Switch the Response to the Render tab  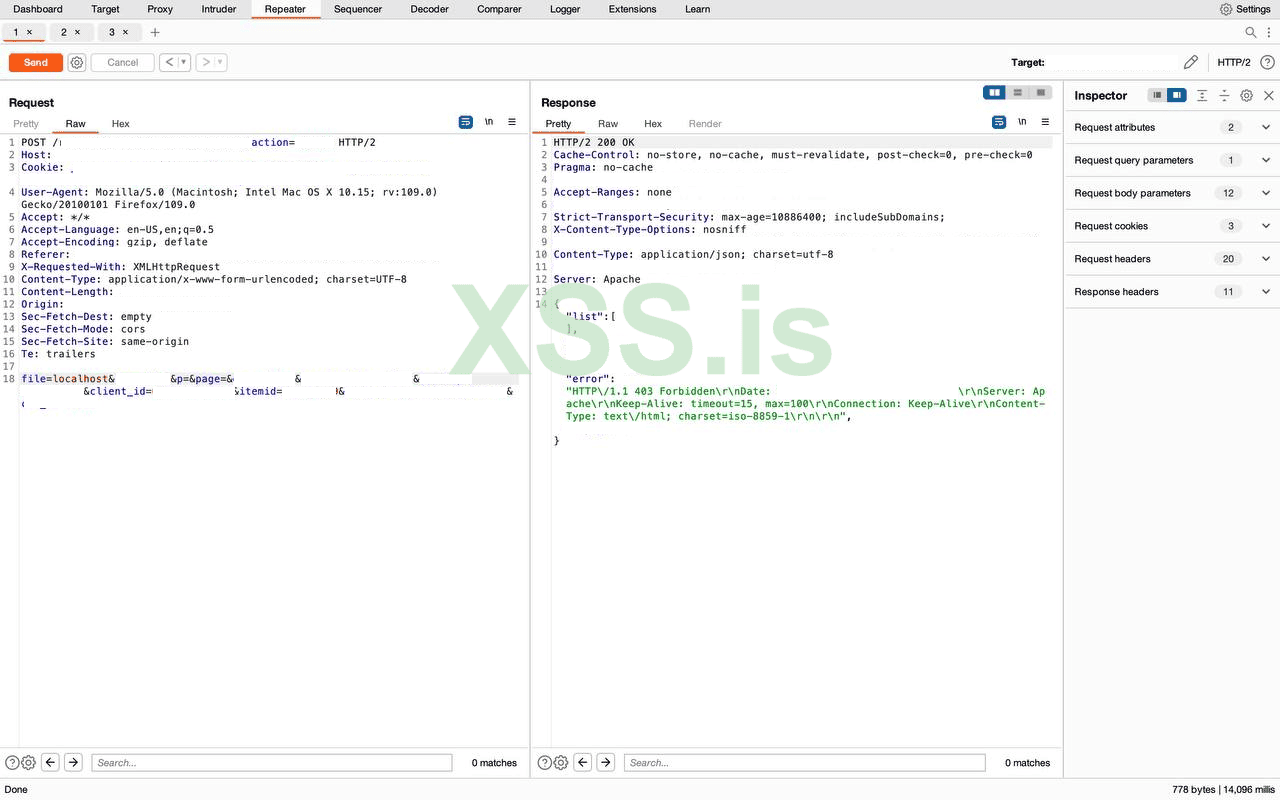[705, 124]
